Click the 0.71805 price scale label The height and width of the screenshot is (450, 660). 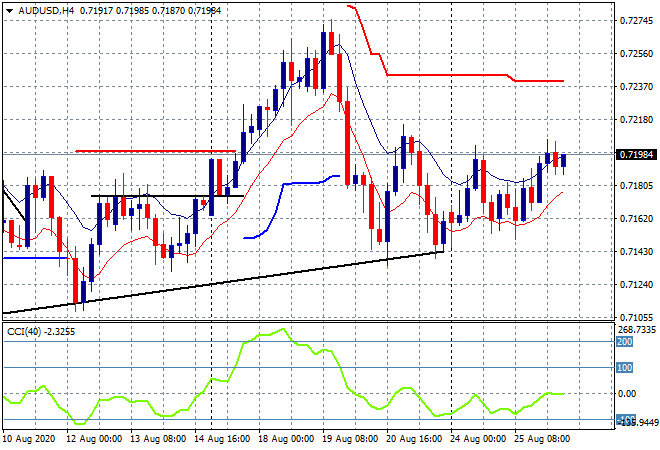point(636,186)
